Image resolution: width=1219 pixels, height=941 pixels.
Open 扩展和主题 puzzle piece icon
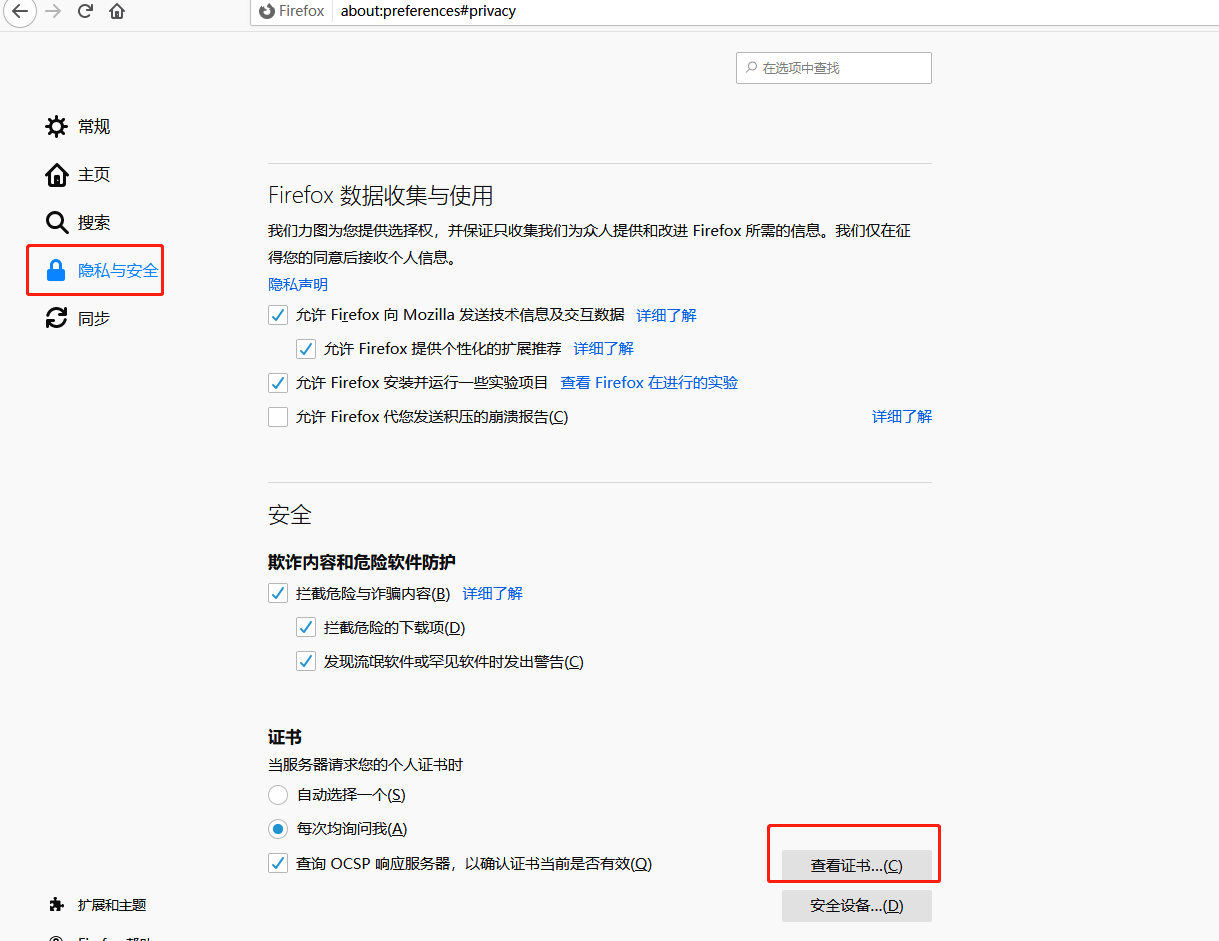[57, 905]
